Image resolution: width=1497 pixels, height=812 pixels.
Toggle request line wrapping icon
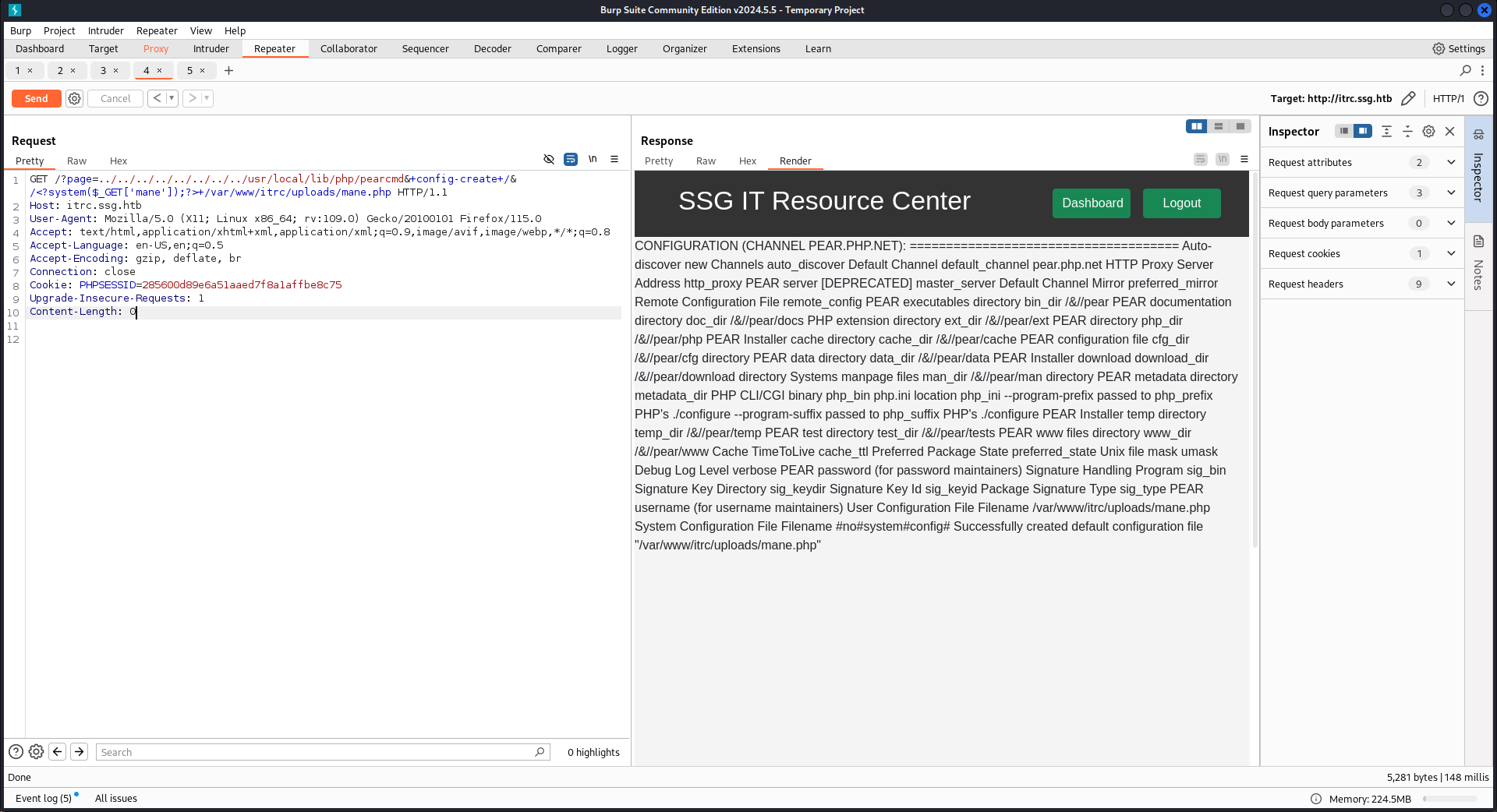(571, 159)
